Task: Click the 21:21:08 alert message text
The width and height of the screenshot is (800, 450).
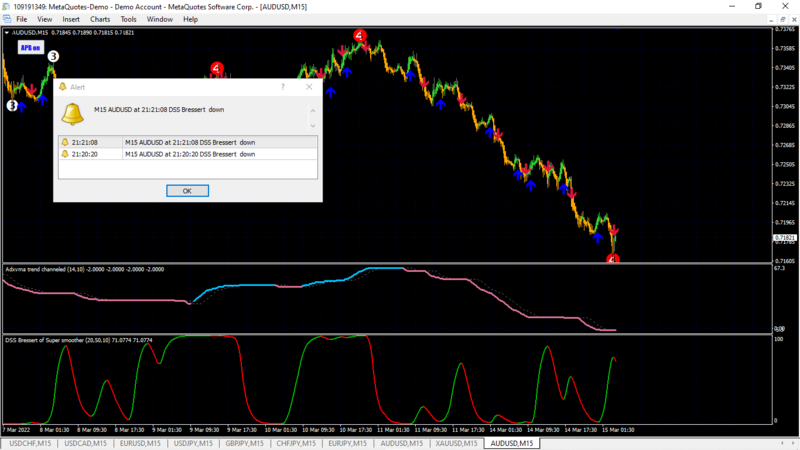Action: point(190,142)
